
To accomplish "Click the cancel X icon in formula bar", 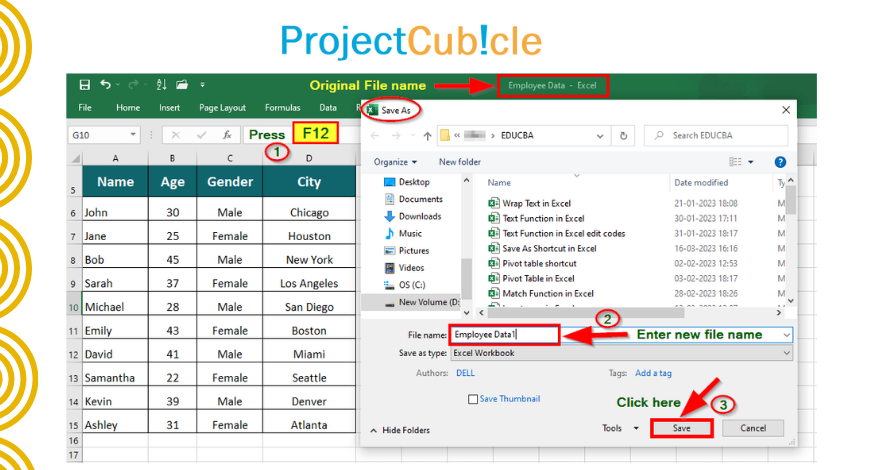I will coord(175,135).
